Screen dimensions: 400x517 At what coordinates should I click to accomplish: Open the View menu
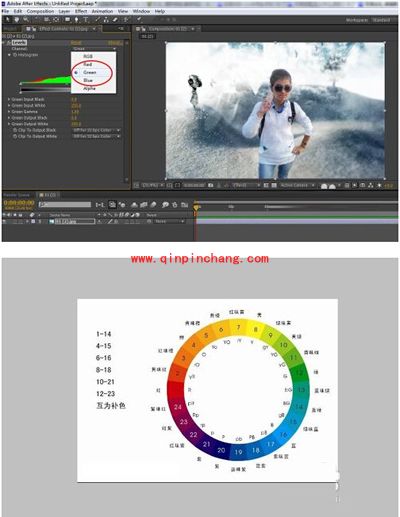tap(123, 11)
